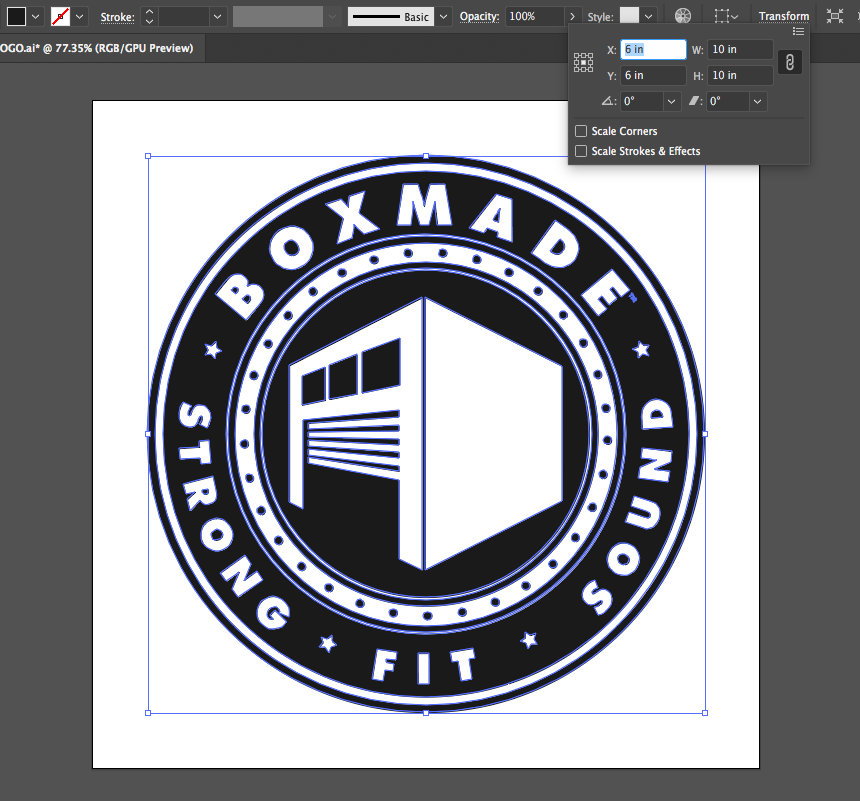Expand the opacity slider arrow
The height and width of the screenshot is (801, 860).
coord(572,16)
